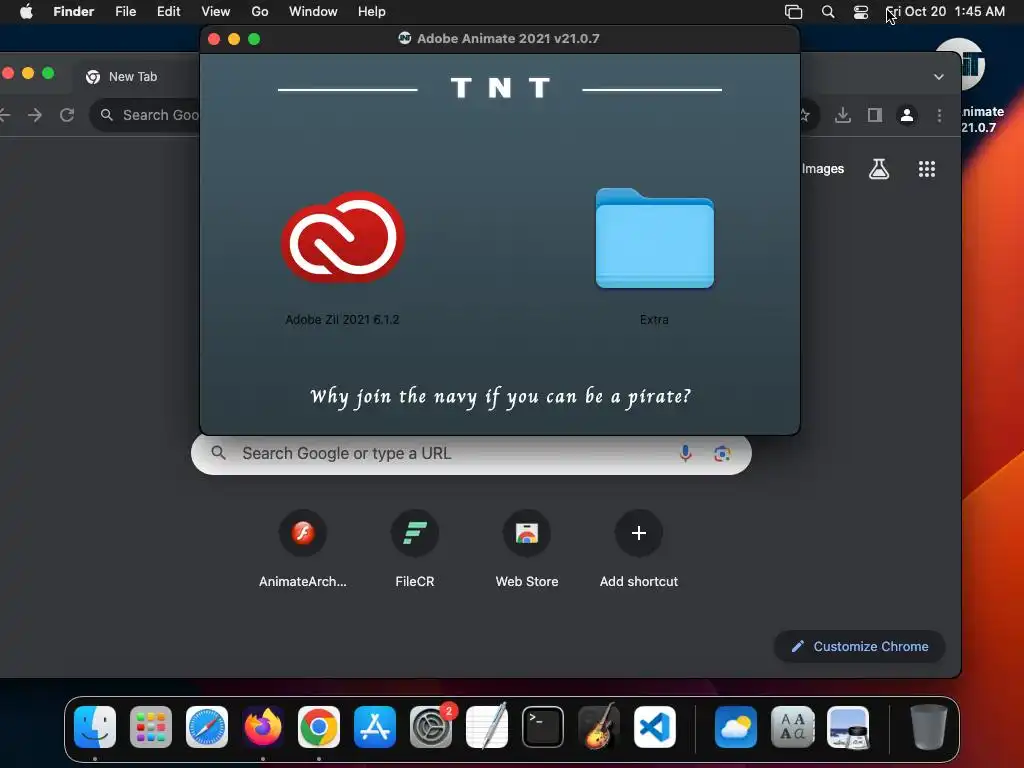The height and width of the screenshot is (768, 1024).
Task: Click the bookmark star in Chrome address bar
Action: [805, 116]
